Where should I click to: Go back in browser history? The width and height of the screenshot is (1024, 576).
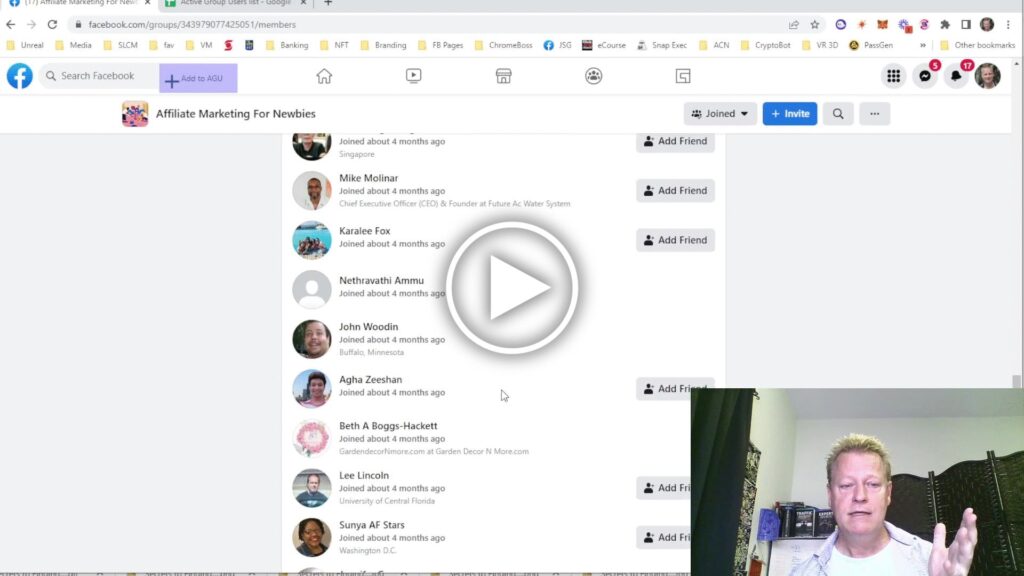10,25
